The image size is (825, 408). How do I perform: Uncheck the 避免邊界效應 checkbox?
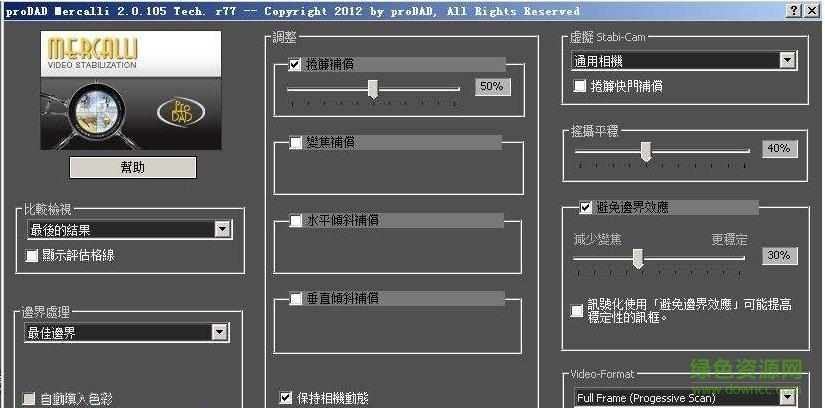(x=585, y=207)
